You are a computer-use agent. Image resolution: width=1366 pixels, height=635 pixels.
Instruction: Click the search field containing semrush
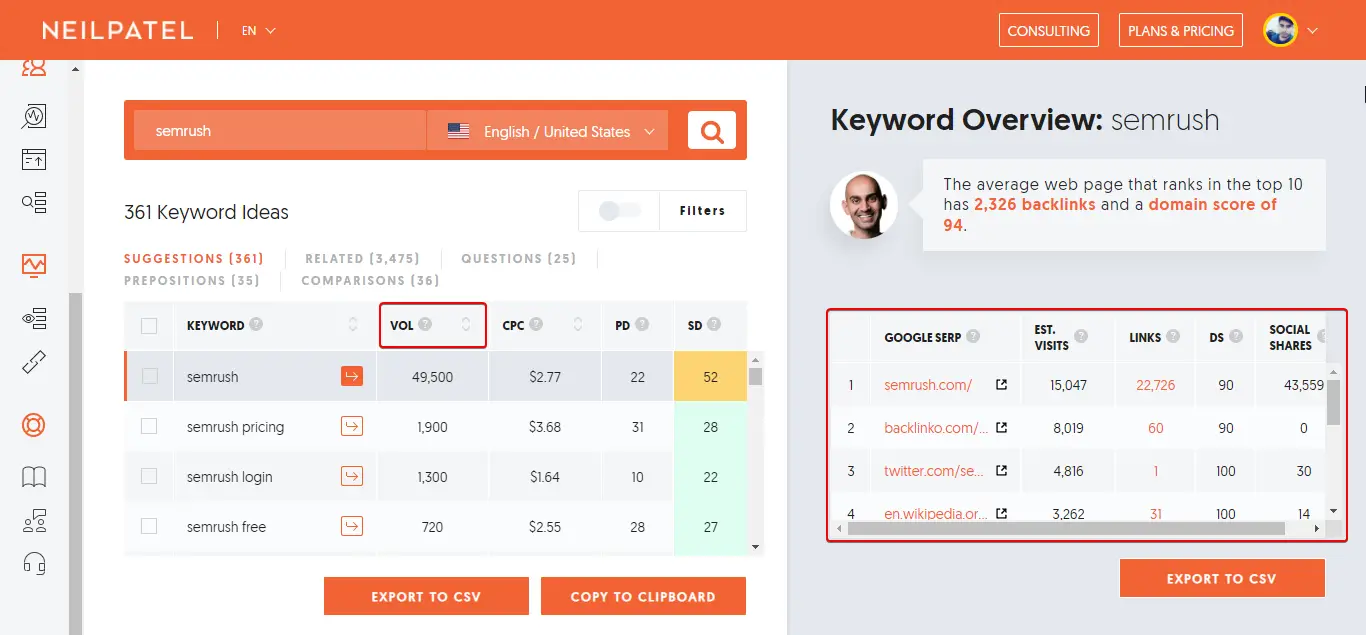pos(280,130)
